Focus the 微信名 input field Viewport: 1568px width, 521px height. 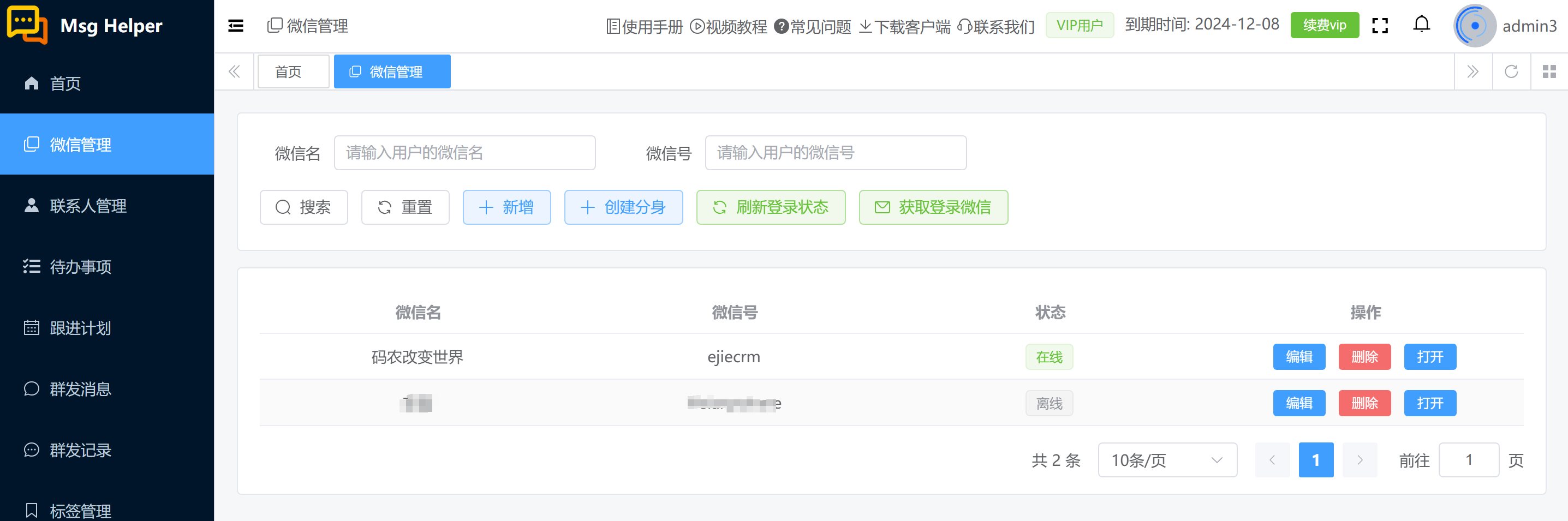(x=464, y=153)
